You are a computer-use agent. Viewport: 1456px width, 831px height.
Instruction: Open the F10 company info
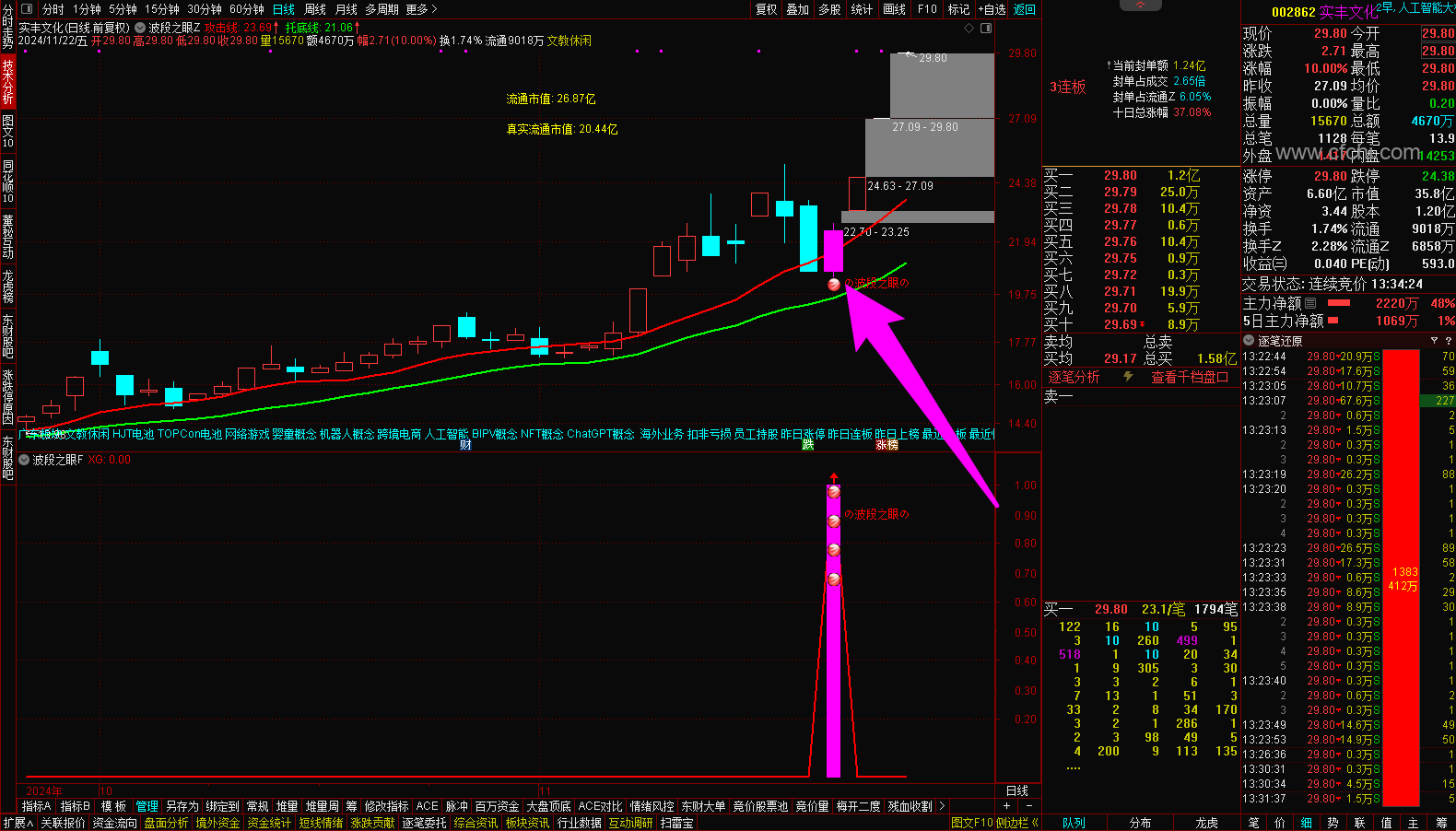point(928,9)
